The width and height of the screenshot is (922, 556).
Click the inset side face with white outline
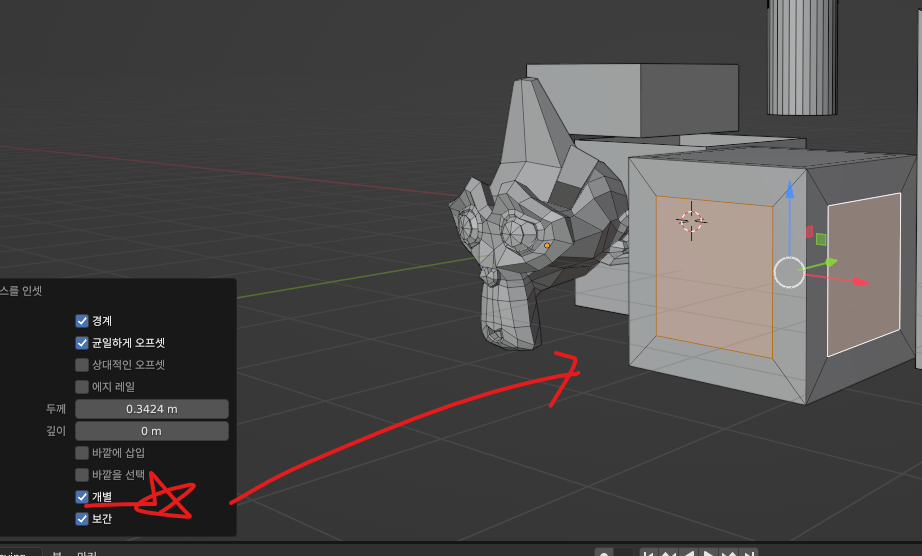tap(864, 274)
